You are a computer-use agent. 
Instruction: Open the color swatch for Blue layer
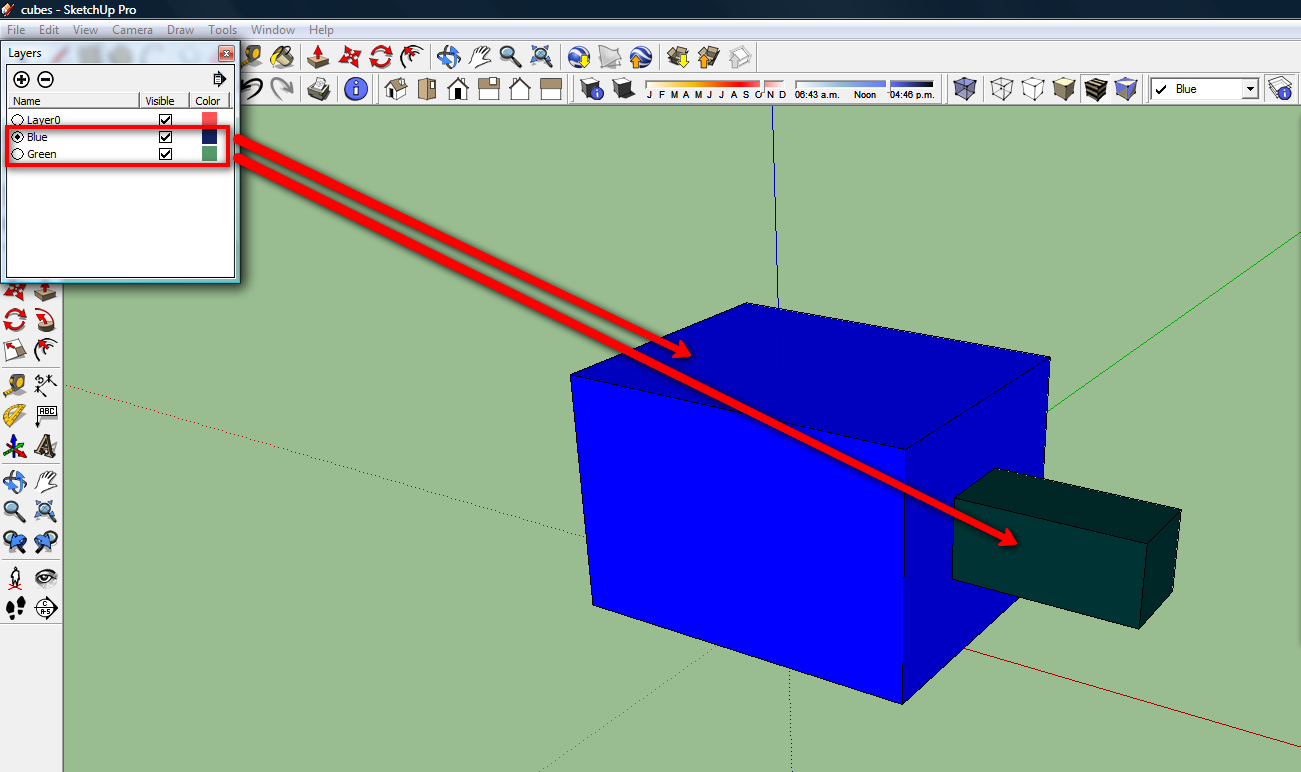pyautogui.click(x=209, y=136)
